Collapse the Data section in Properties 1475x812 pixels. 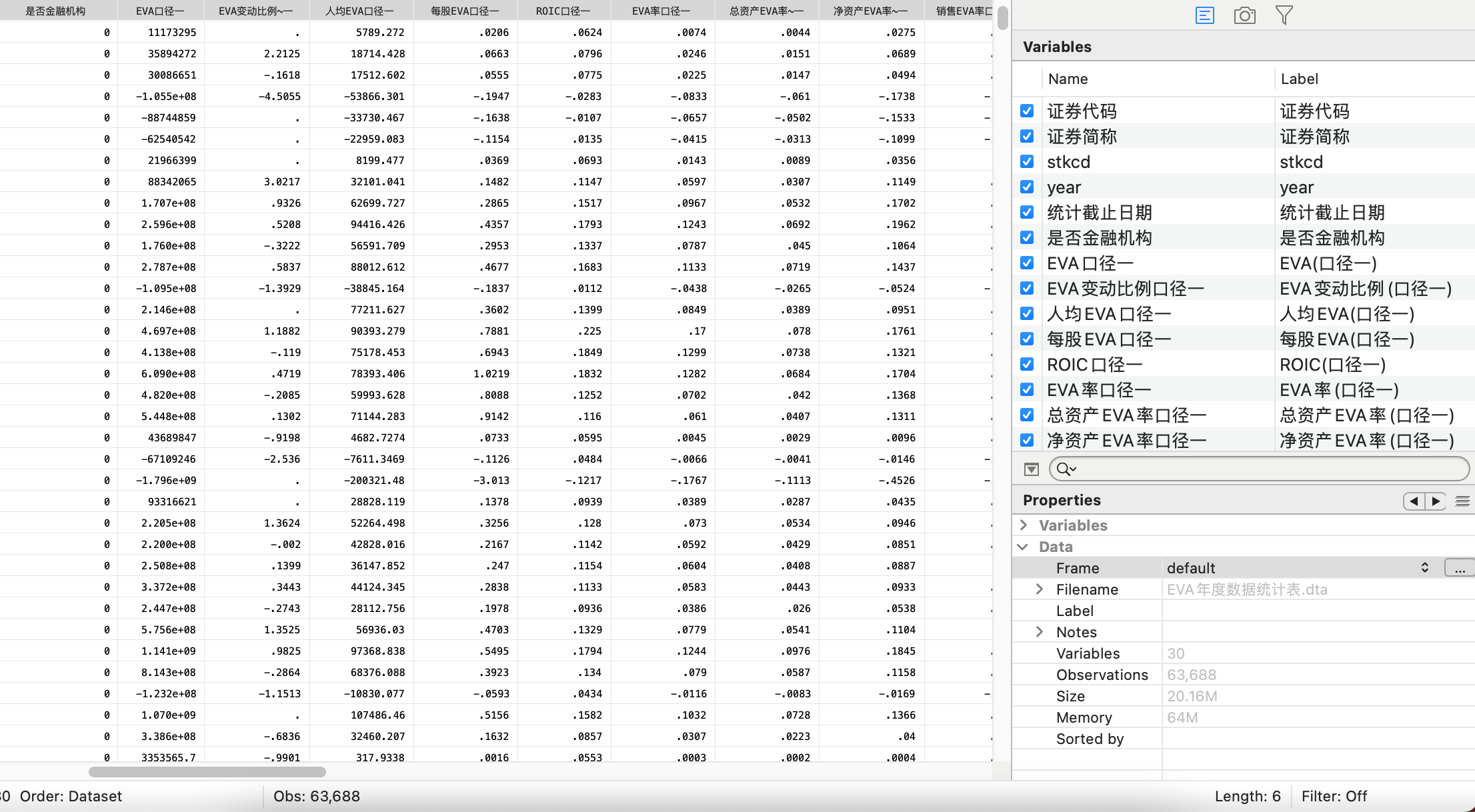1024,547
